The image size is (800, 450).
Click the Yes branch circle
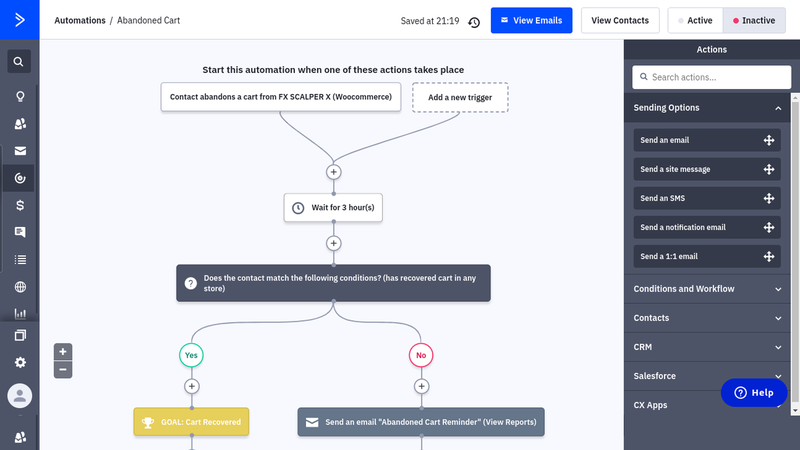pyautogui.click(x=191, y=355)
